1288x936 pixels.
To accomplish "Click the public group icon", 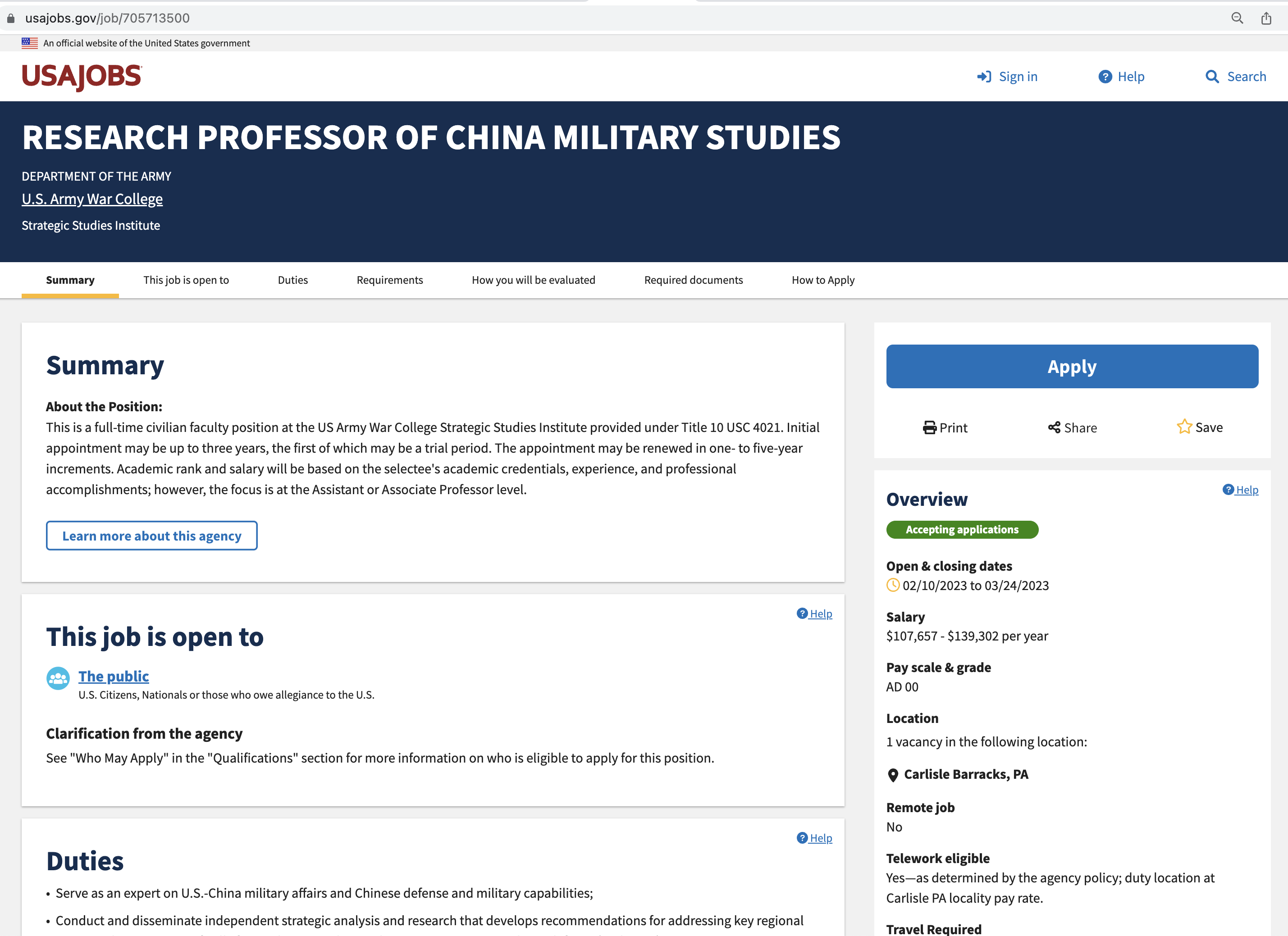I will 58,678.
